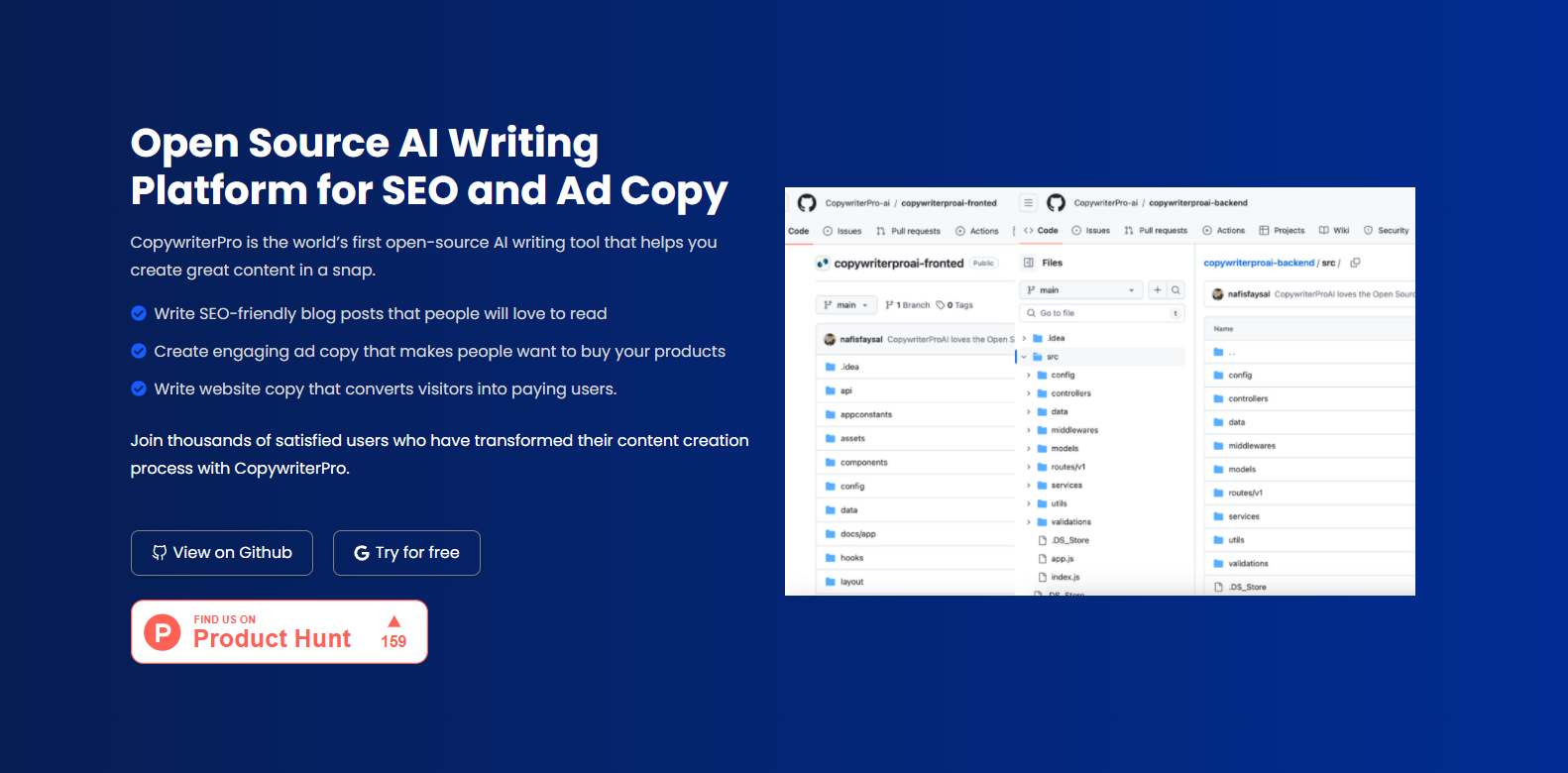Image resolution: width=1568 pixels, height=773 pixels.
Task: Open the main branch dropdown in Files panel
Action: (1081, 290)
